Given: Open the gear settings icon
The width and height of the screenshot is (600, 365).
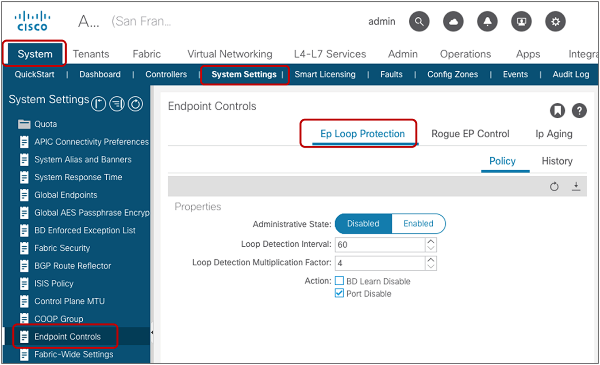Looking at the screenshot, I should pos(555,21).
